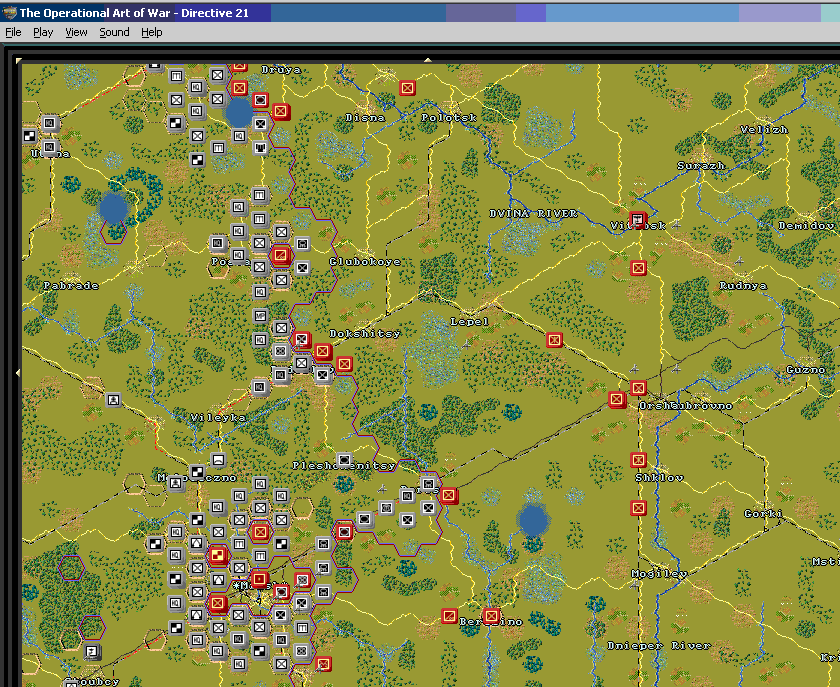The height and width of the screenshot is (687, 840).
Task: Click the top-left corner scroll arrow of the map
Action: tap(19, 61)
